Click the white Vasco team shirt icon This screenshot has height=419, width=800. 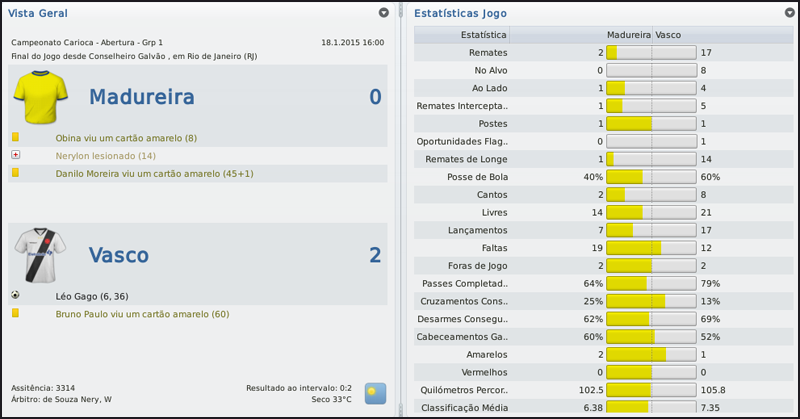point(40,255)
